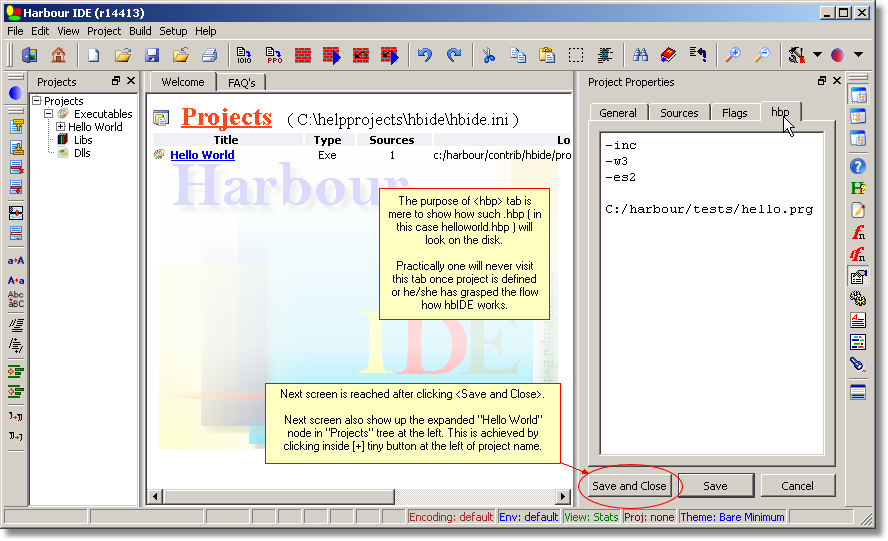Click inside the hbp text editor area
The width and height of the screenshot is (888, 541).
tap(710, 300)
